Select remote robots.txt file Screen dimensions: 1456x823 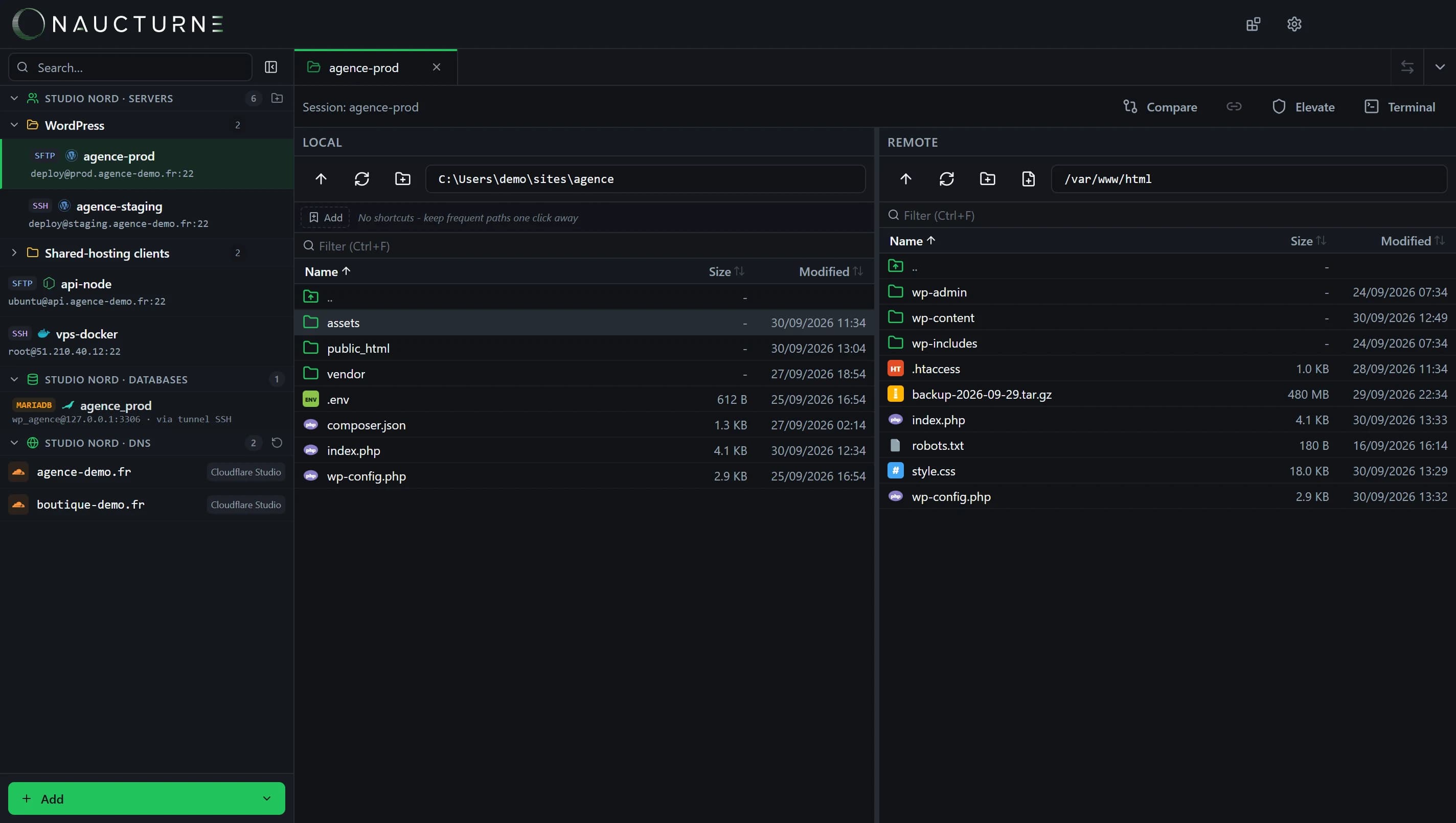coord(1167,445)
